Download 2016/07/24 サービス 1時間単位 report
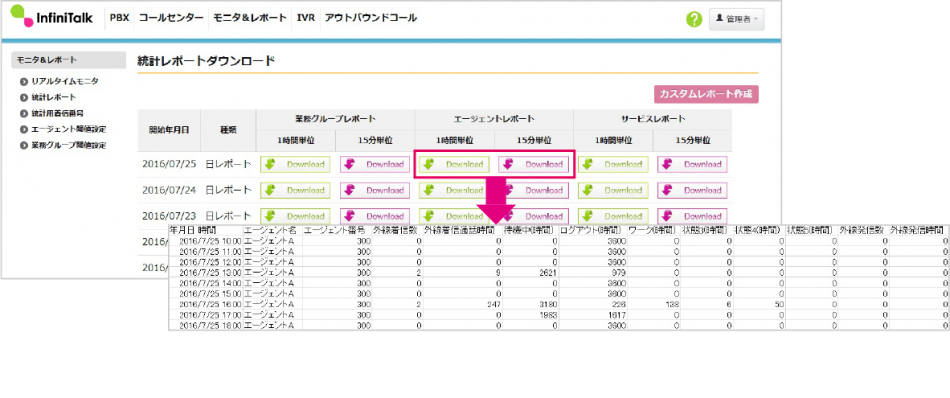Viewport: 950px width, 398px height. coord(613,190)
